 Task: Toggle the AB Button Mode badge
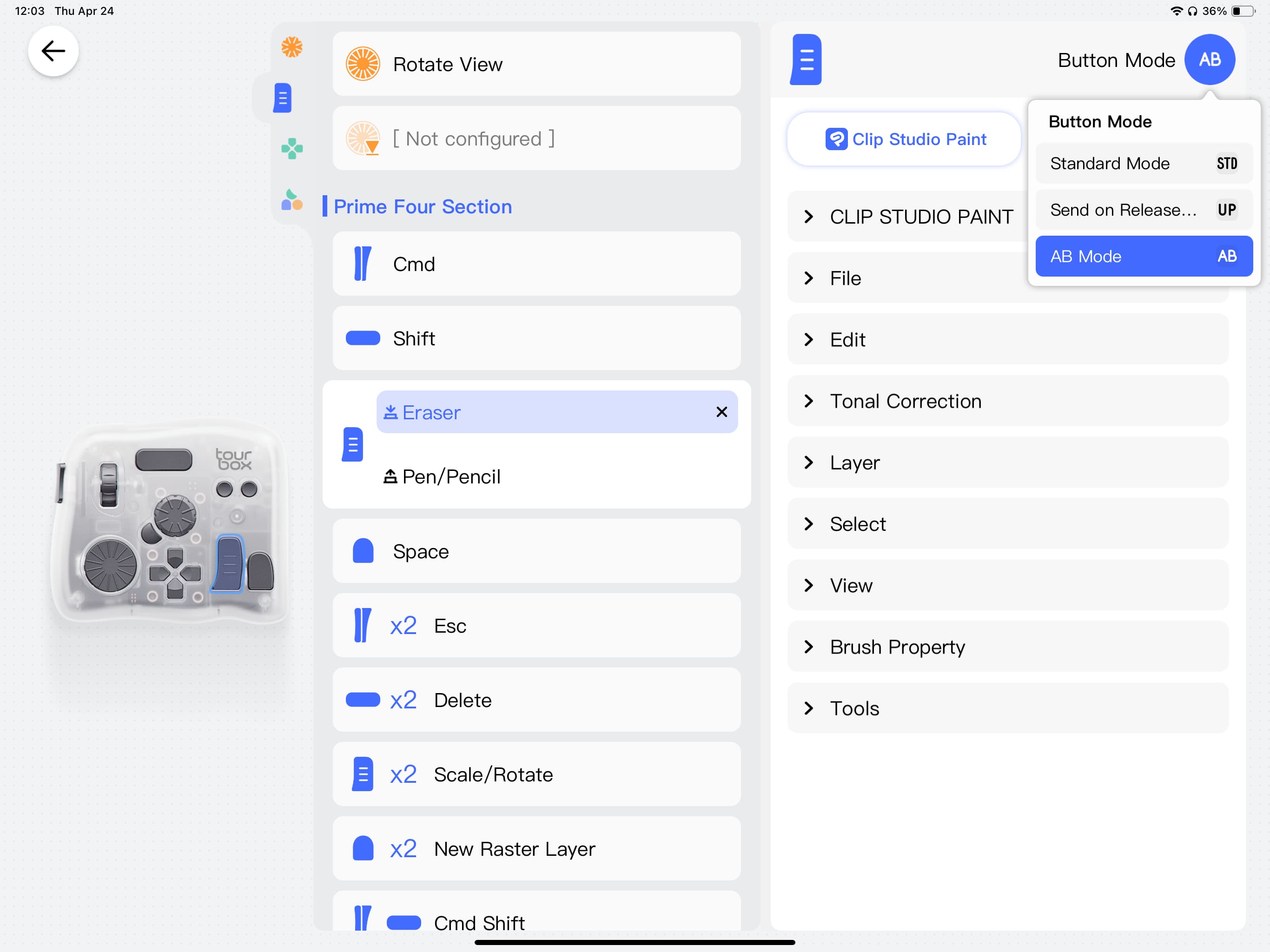point(1210,59)
